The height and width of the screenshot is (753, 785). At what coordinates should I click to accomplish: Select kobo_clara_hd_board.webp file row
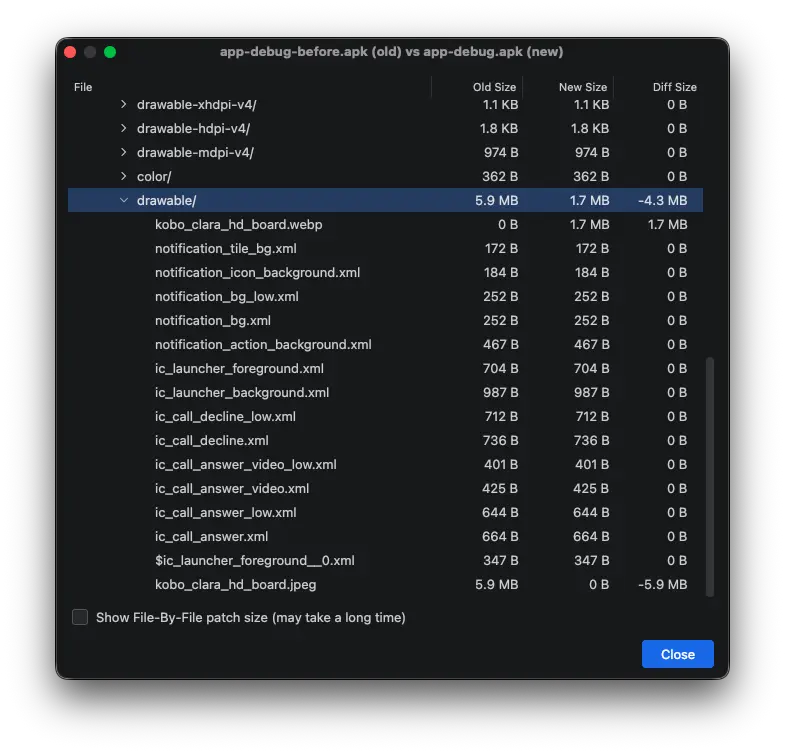(x=238, y=225)
